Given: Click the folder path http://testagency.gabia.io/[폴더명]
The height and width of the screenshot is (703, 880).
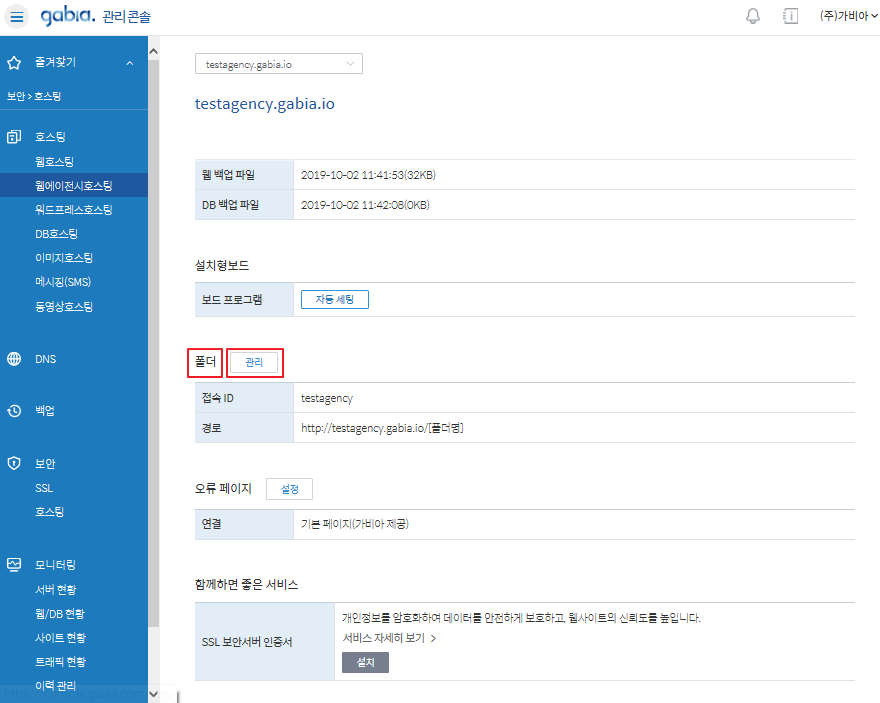Looking at the screenshot, I should [382, 428].
